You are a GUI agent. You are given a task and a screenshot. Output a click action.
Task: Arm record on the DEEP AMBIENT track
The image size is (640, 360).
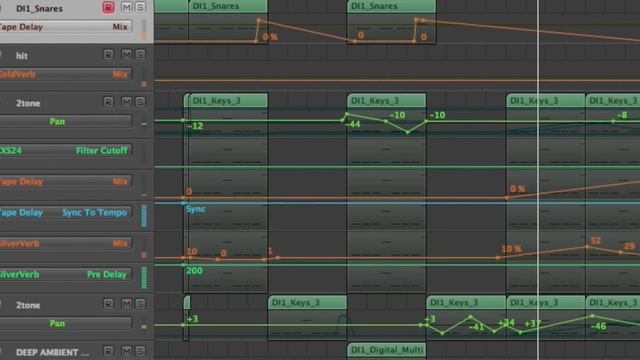(108, 351)
